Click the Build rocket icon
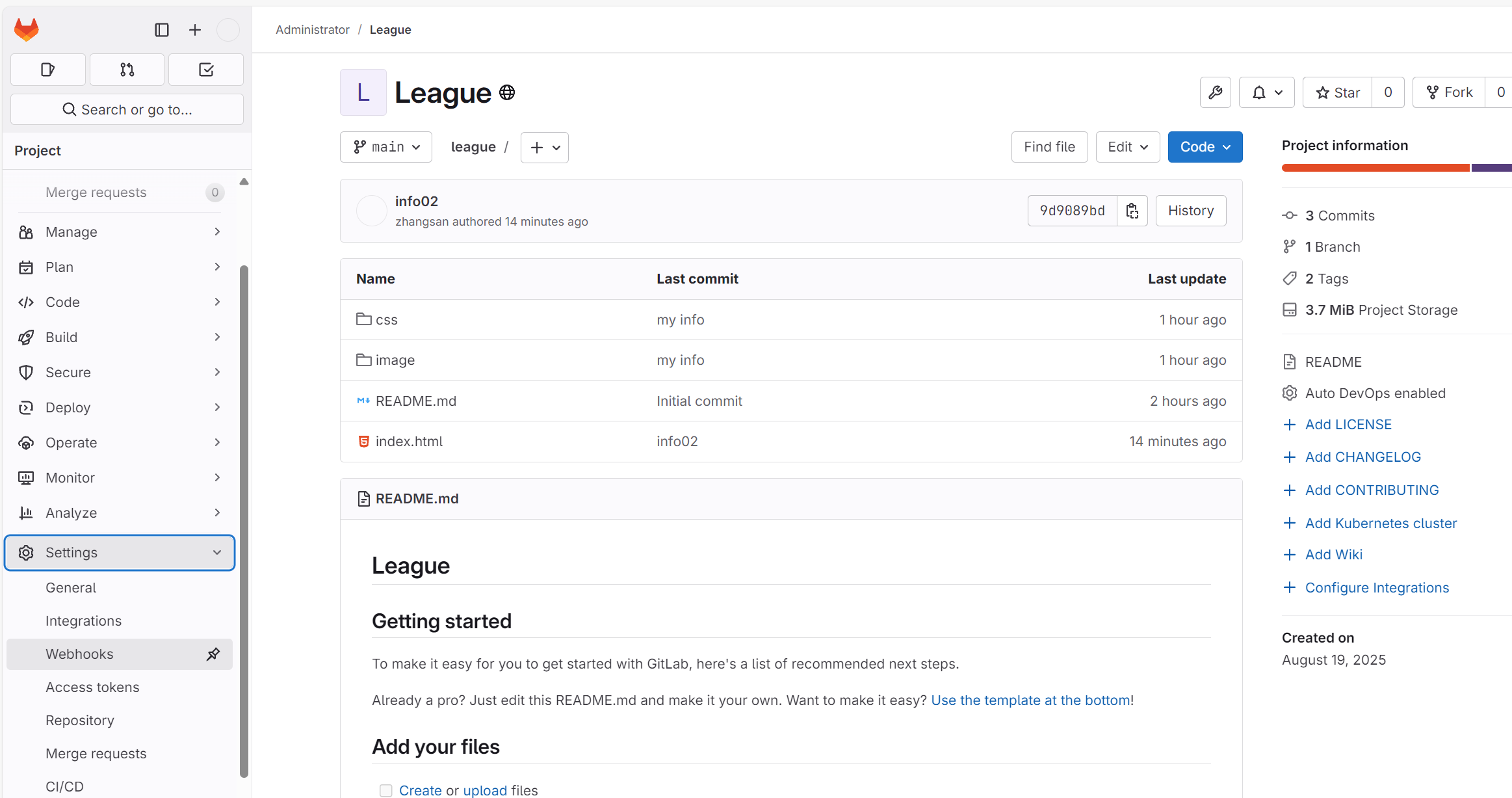Image resolution: width=1512 pixels, height=798 pixels. click(26, 338)
